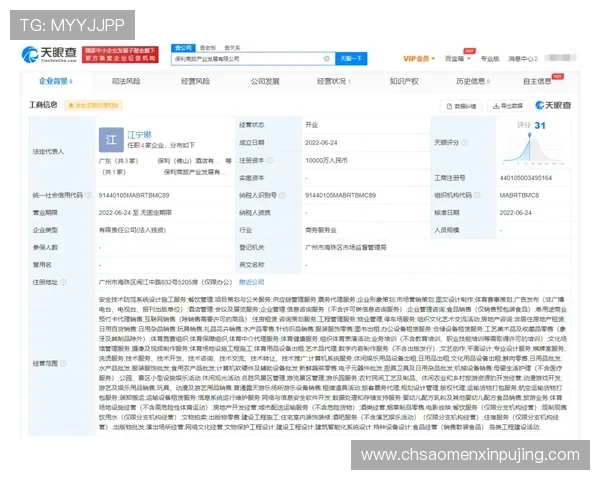The image size is (600, 480).
Task: Click the 组织机构代码 value MABRTBMC8
Action: [x=519, y=195]
